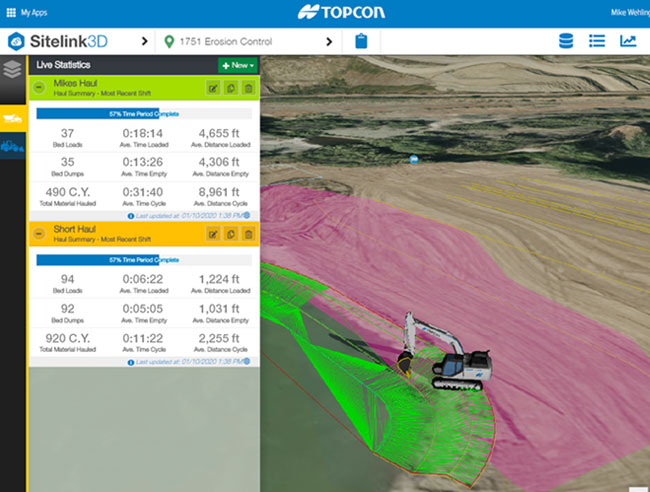
Task: Select the blue excavator sidebar tab
Action: 13,147
